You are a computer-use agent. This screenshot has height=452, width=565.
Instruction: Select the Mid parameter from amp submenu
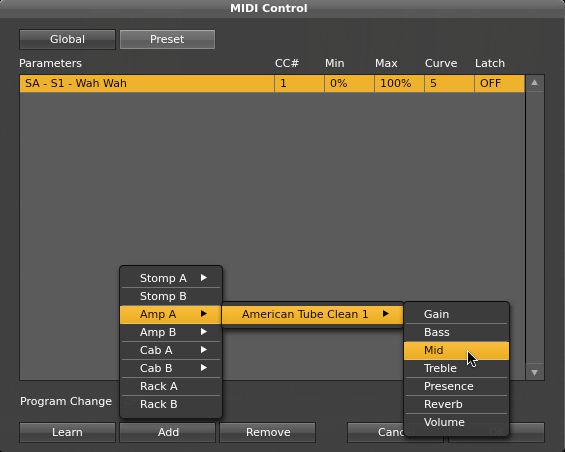coord(456,350)
